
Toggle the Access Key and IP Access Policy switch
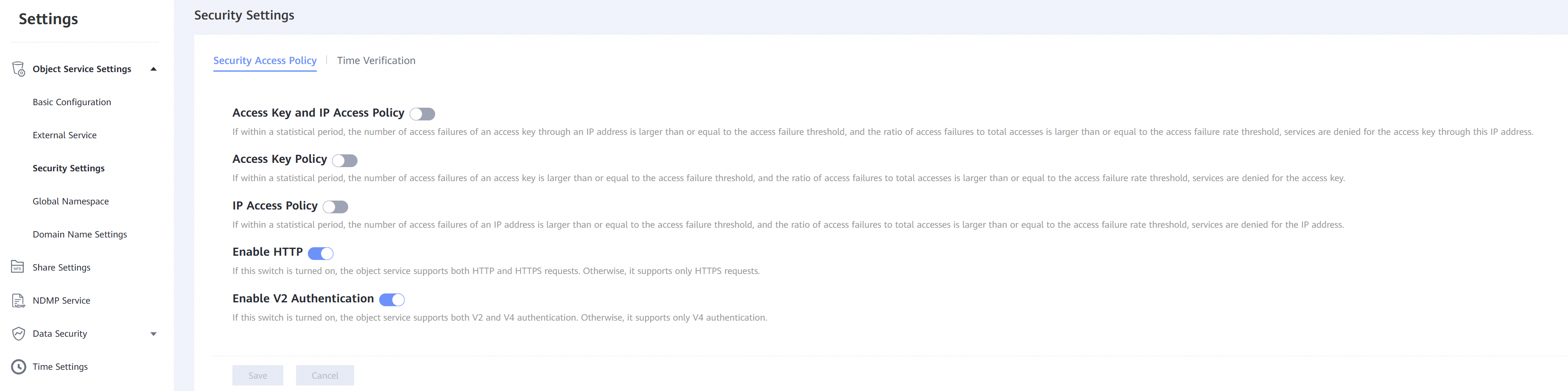point(422,114)
